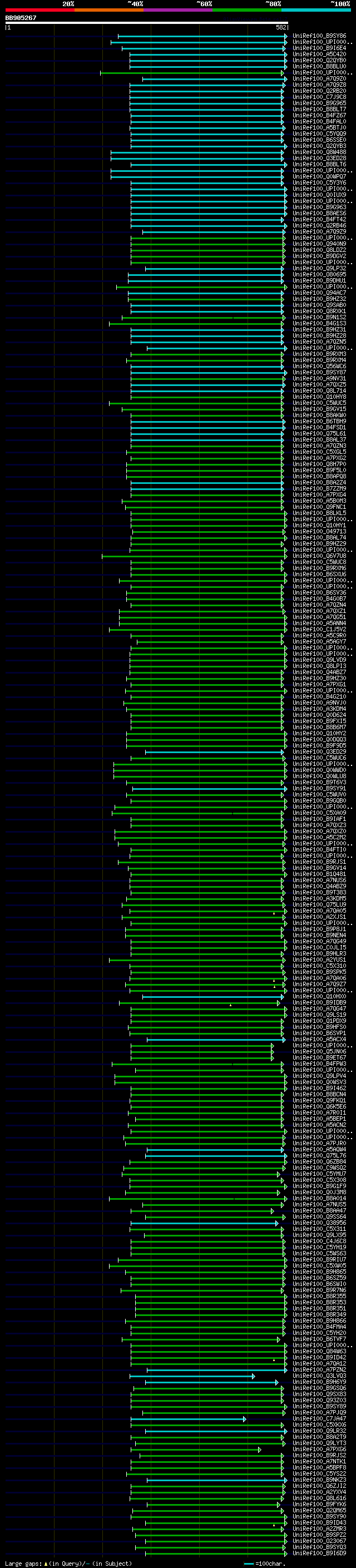Image resolution: width=356 pixels, height=1568 pixels.
Task: Select the UniRef100_Q4ABZ9 label
Action: [x=319, y=886]
